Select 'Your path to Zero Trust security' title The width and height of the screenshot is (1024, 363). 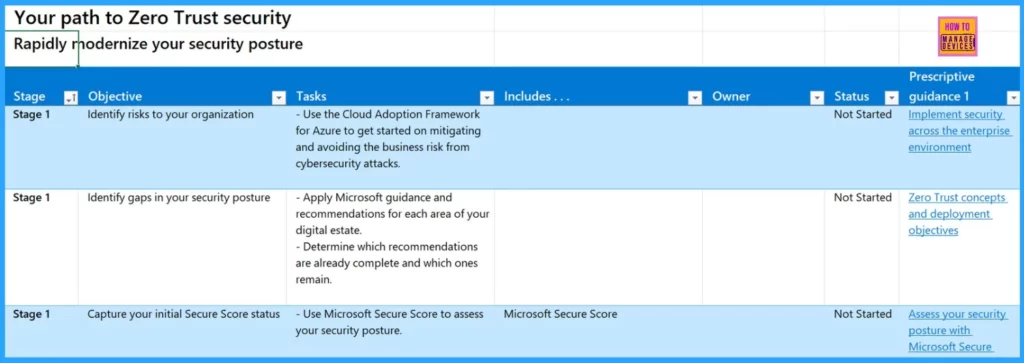[152, 18]
